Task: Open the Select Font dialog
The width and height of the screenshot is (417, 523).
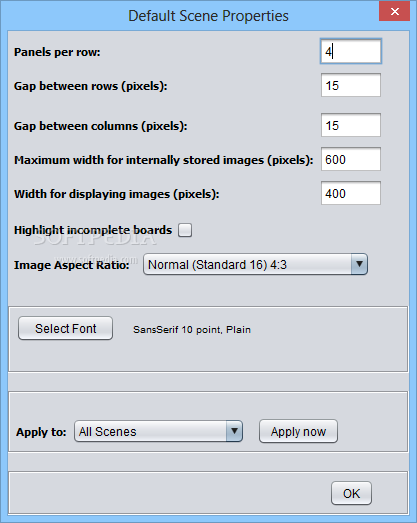Action: [65, 329]
